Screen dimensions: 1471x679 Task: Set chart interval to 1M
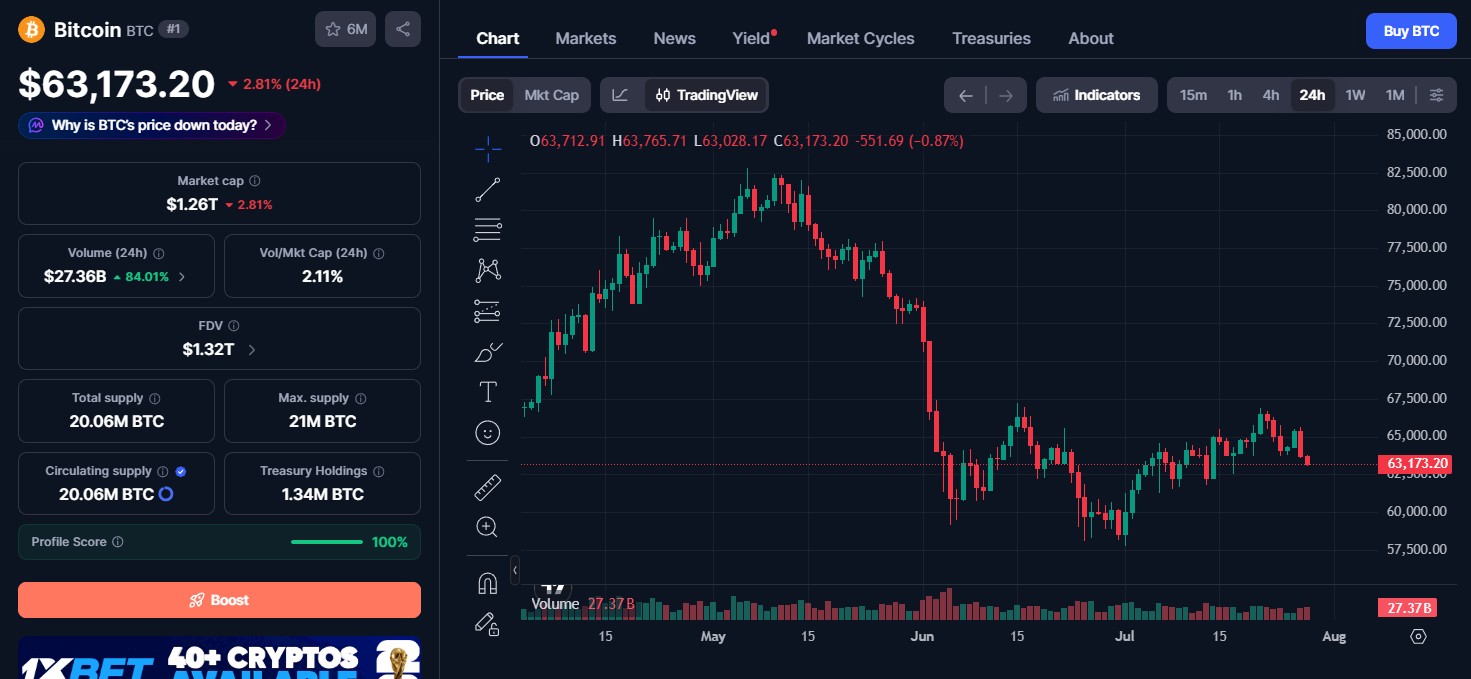(1395, 95)
